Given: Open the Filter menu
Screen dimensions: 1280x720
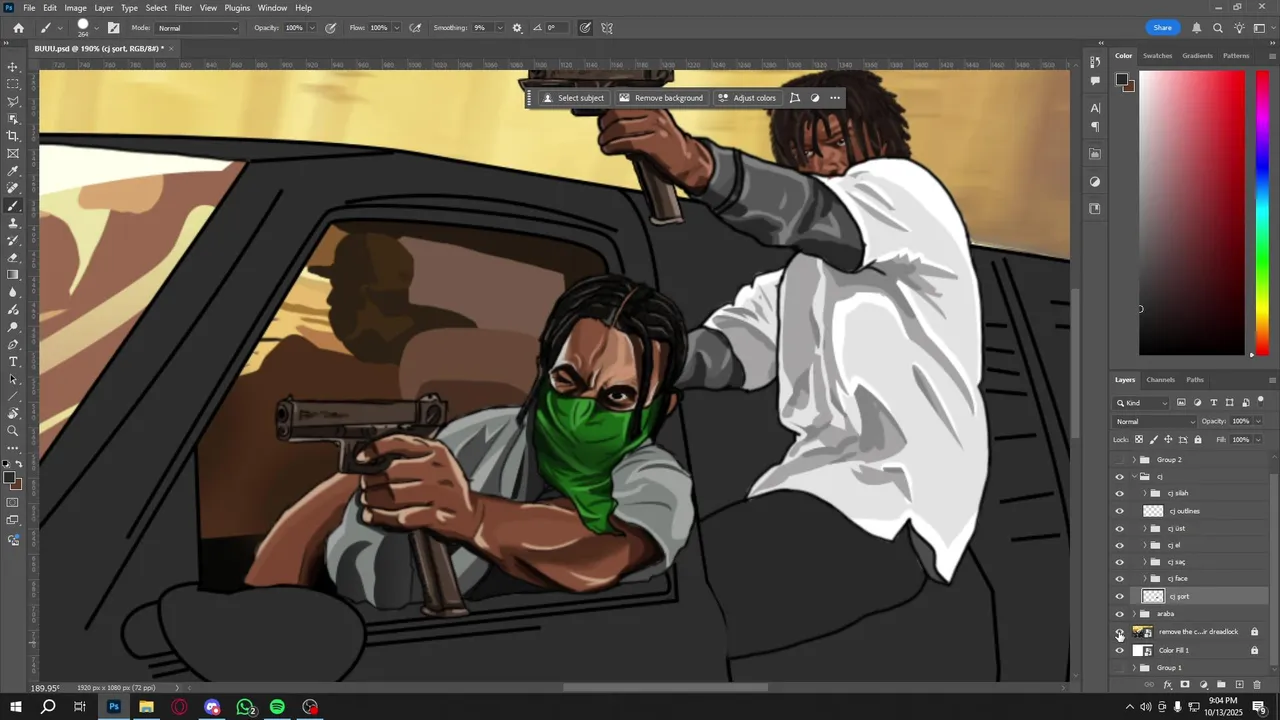Looking at the screenshot, I should click(183, 7).
